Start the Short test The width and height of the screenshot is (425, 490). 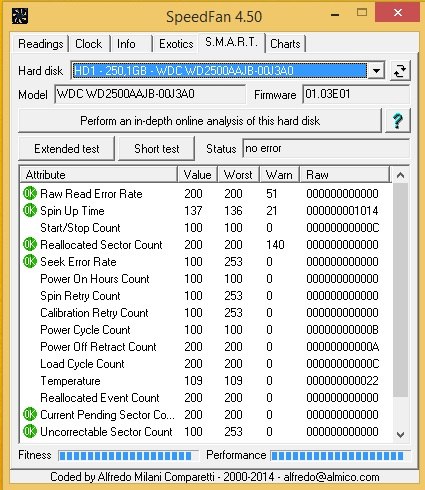(x=157, y=149)
